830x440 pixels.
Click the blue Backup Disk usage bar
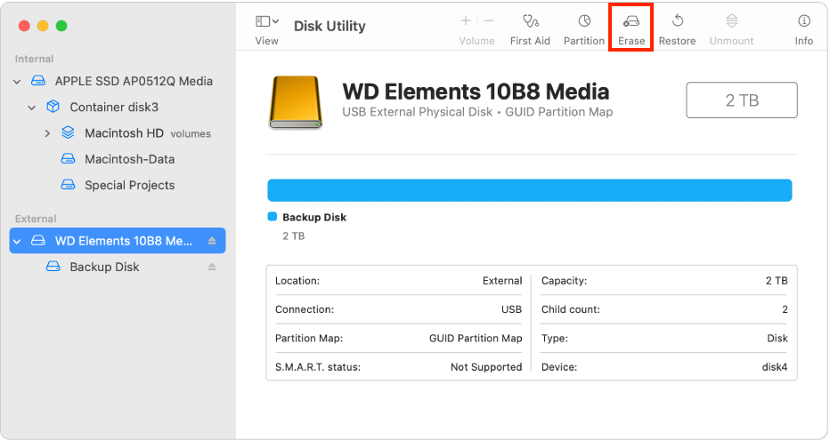[529, 190]
